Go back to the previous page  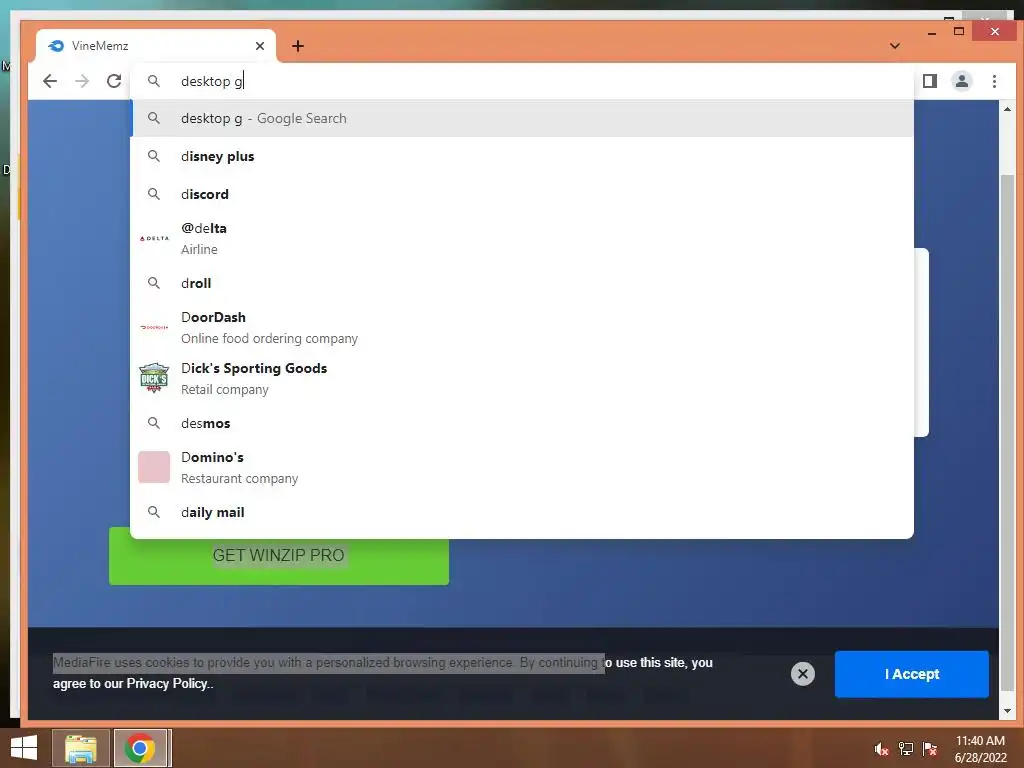(x=50, y=81)
